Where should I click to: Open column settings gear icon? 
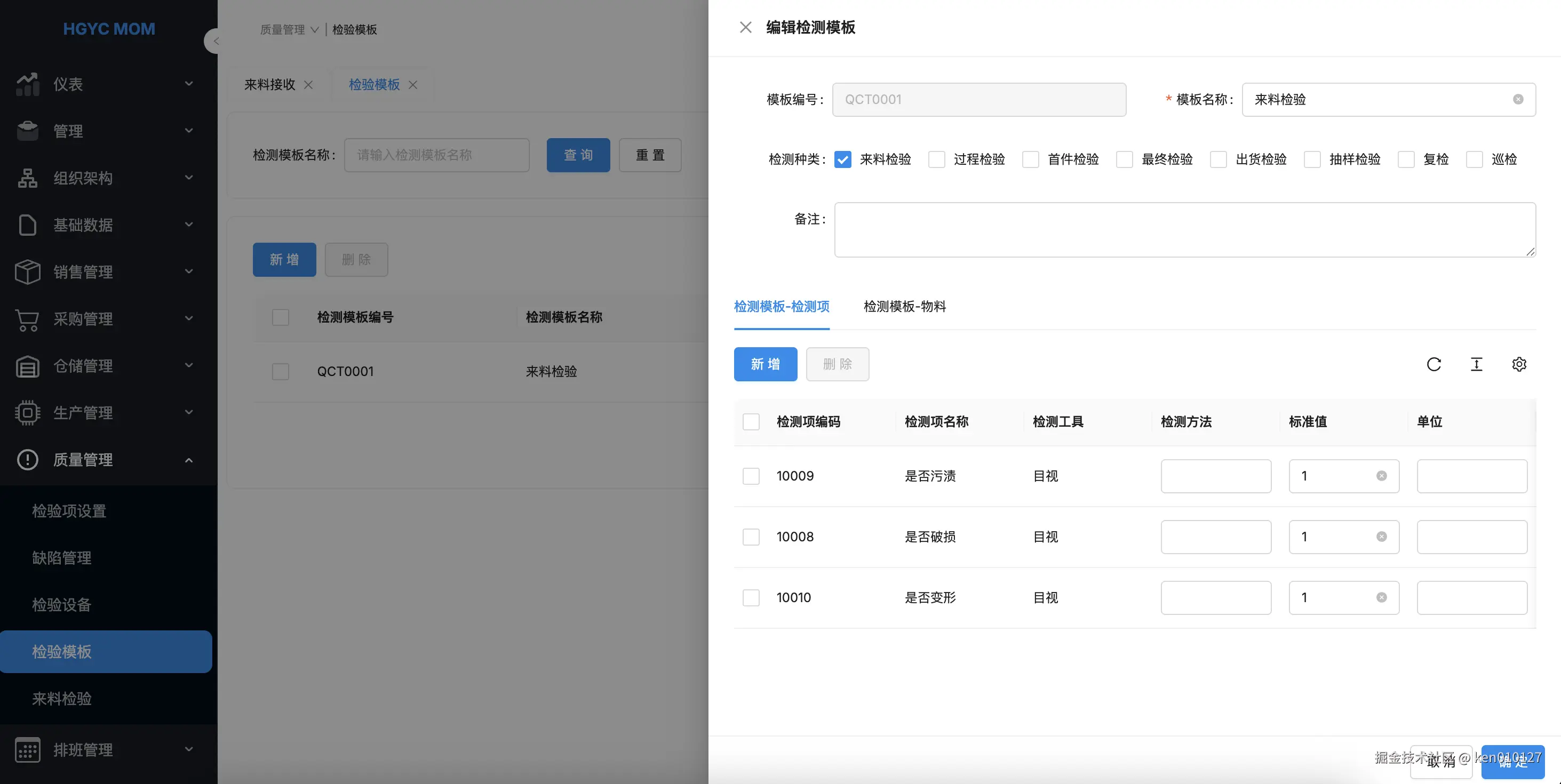click(x=1518, y=364)
